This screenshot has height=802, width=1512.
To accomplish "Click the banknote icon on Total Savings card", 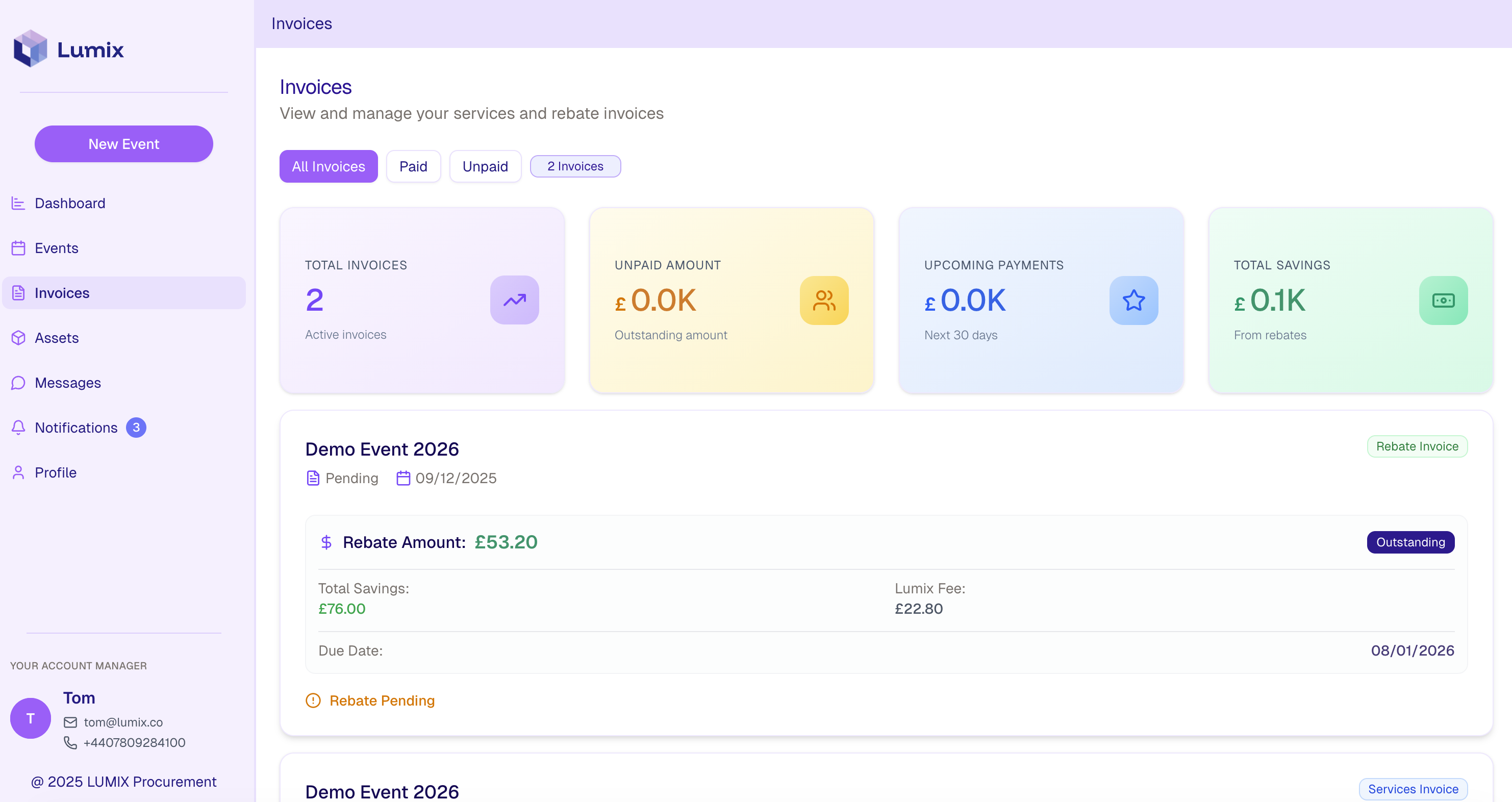I will pyautogui.click(x=1443, y=300).
